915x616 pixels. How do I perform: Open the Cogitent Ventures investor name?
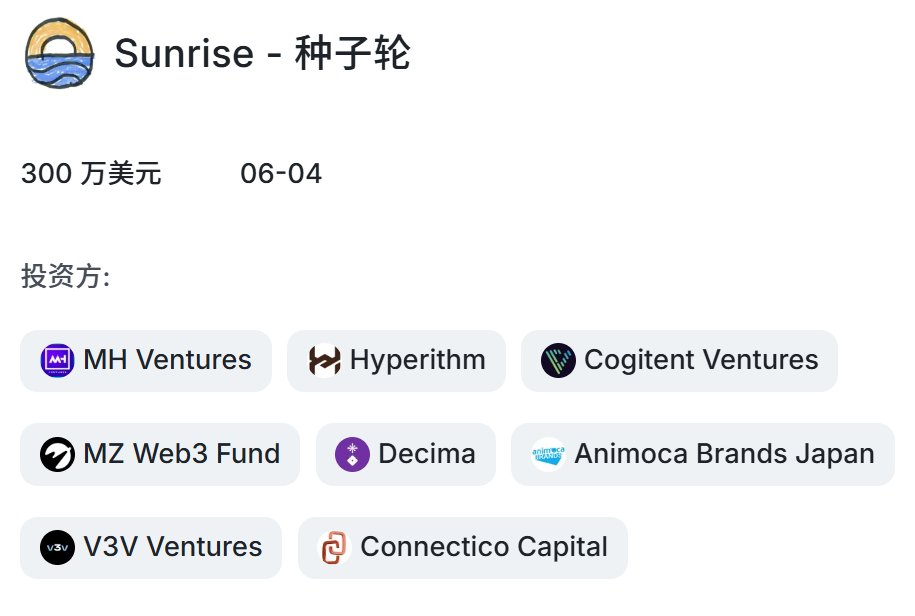point(701,359)
